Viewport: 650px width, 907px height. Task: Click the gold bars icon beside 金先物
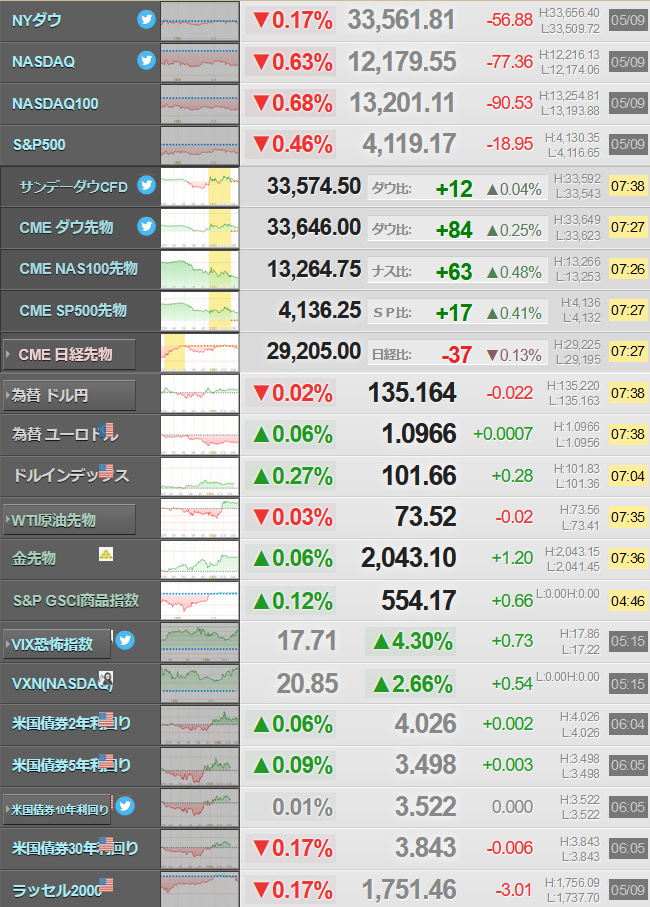106,554
